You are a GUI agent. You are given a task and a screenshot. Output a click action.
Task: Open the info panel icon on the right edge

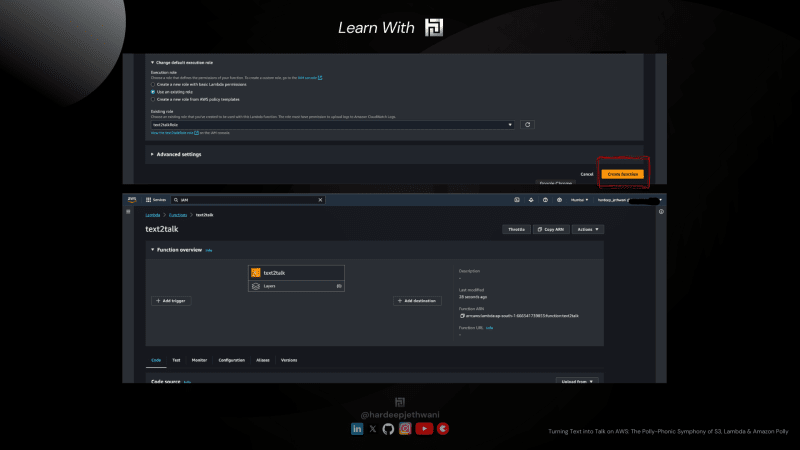coord(661,211)
